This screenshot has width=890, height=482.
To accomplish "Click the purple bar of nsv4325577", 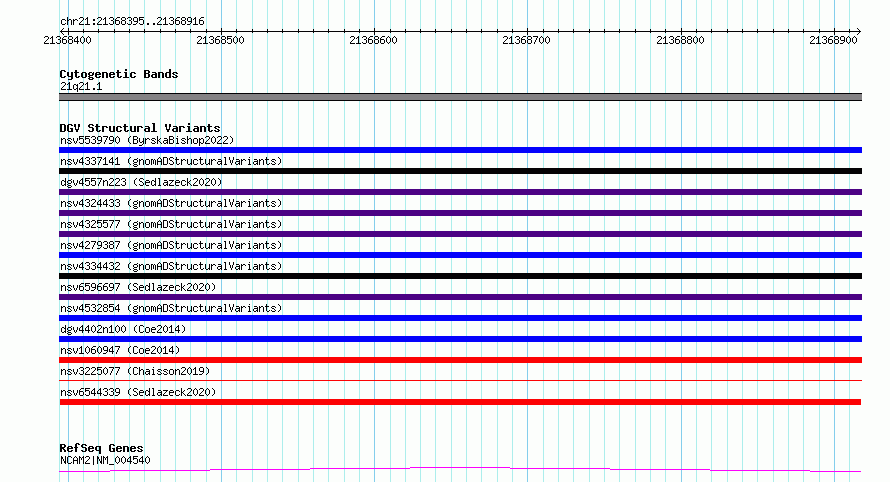I will 460,234.
